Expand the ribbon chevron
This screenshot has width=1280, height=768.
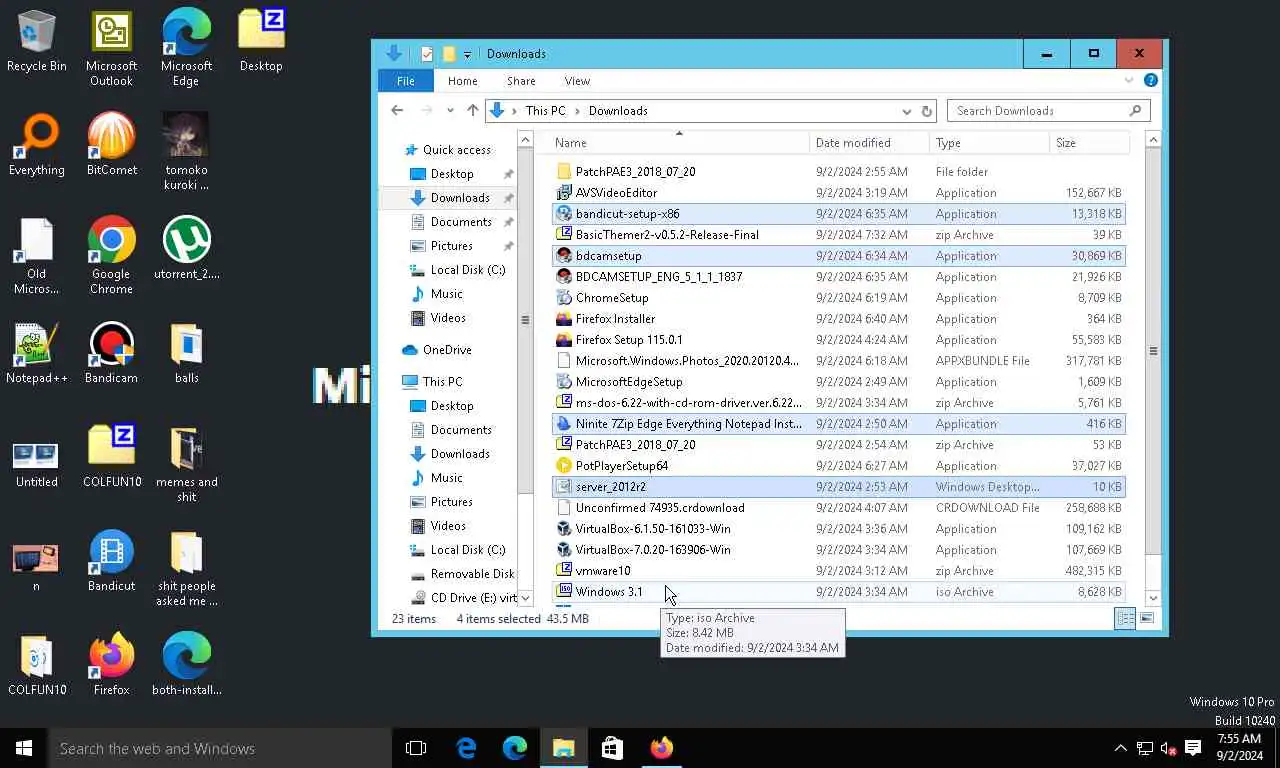click(1129, 81)
